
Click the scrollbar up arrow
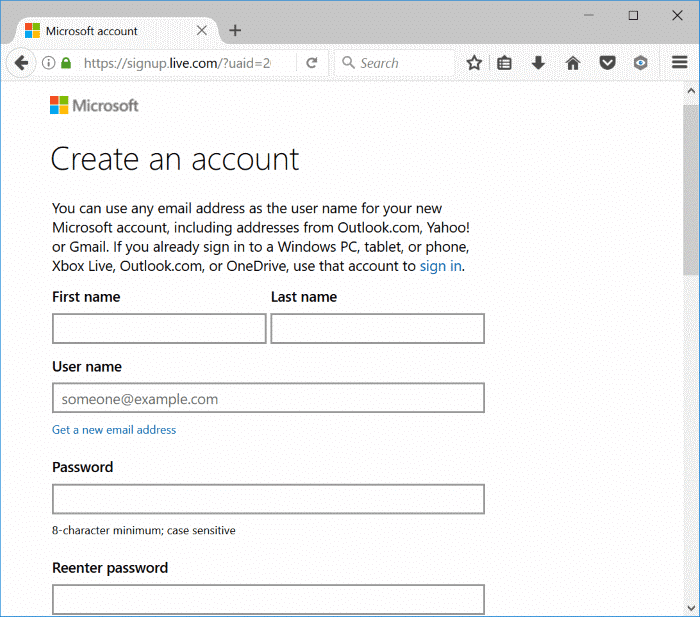(x=691, y=91)
